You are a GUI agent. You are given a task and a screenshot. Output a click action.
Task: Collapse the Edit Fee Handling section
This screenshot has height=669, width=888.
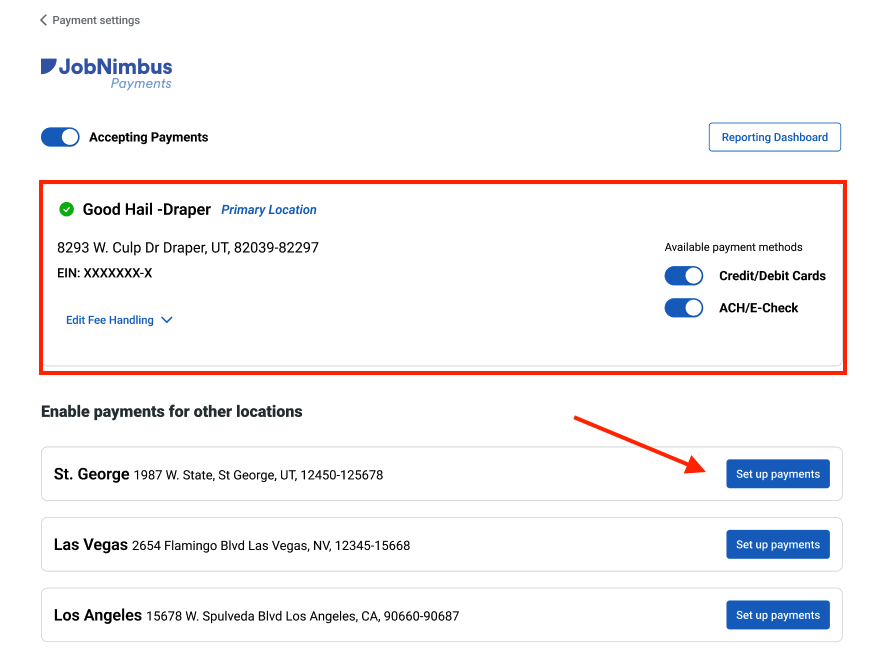[120, 320]
